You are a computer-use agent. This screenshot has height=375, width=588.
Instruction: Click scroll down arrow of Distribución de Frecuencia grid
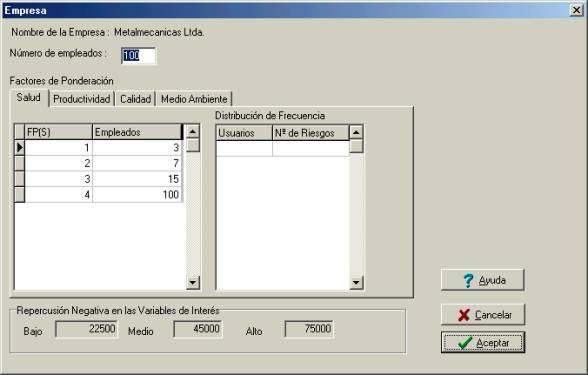point(356,282)
